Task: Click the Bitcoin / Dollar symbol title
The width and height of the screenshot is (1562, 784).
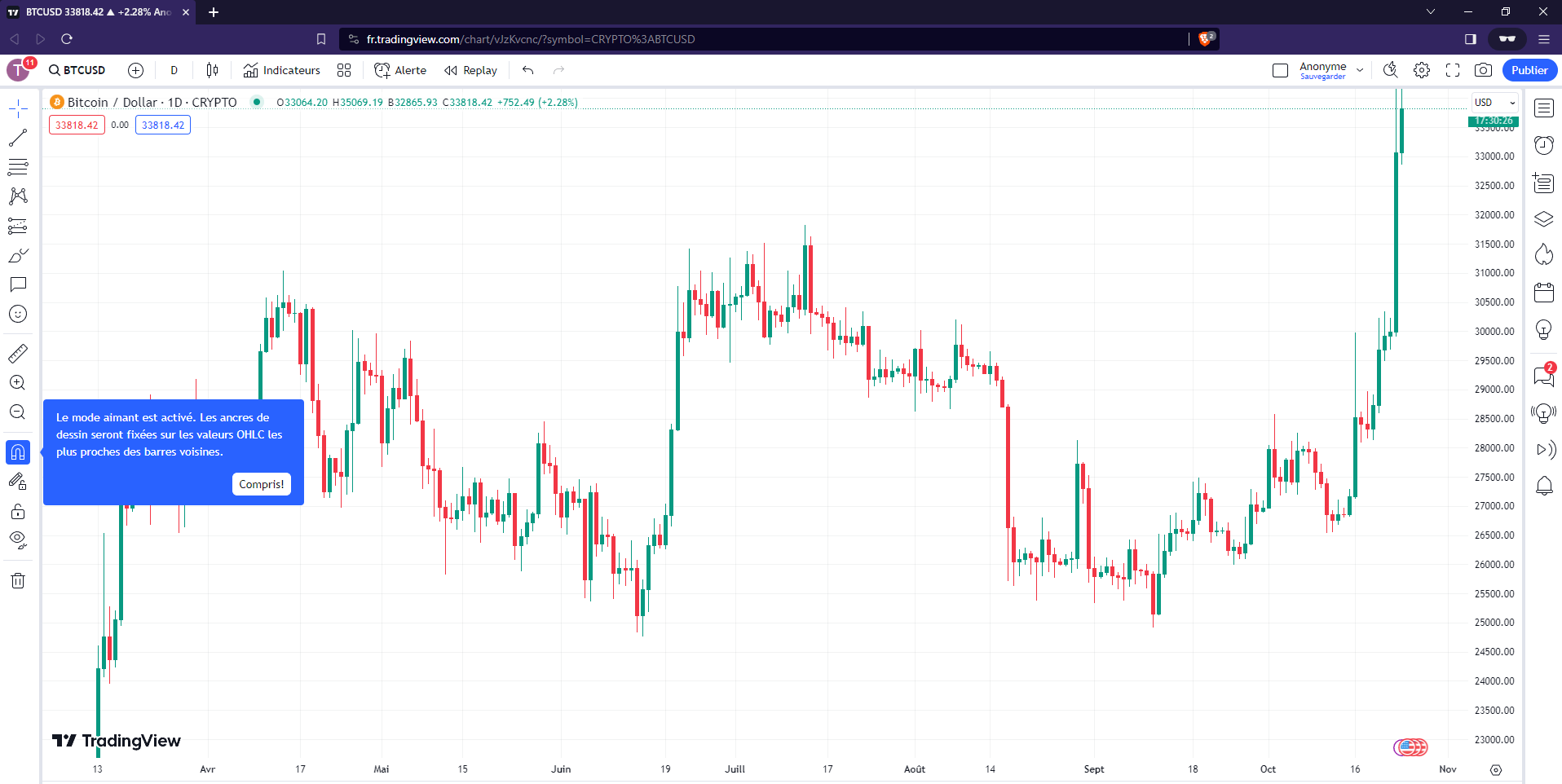Action: [x=152, y=103]
